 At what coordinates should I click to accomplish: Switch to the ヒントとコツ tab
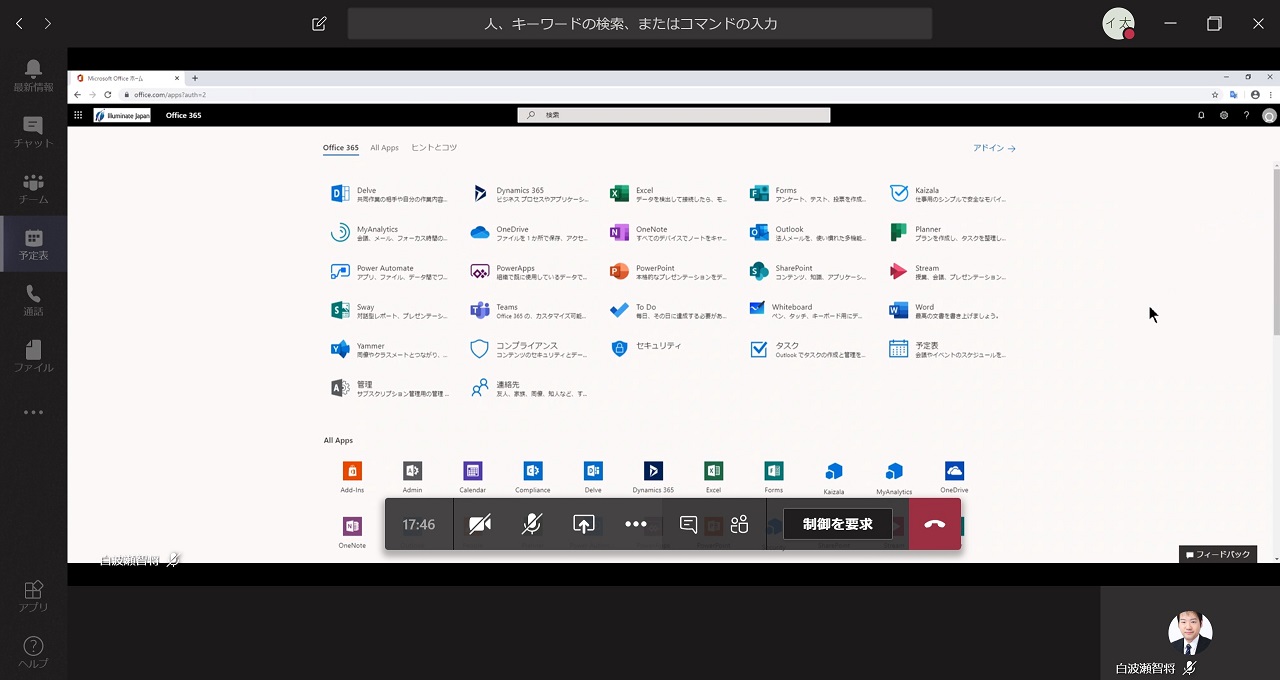(x=434, y=148)
